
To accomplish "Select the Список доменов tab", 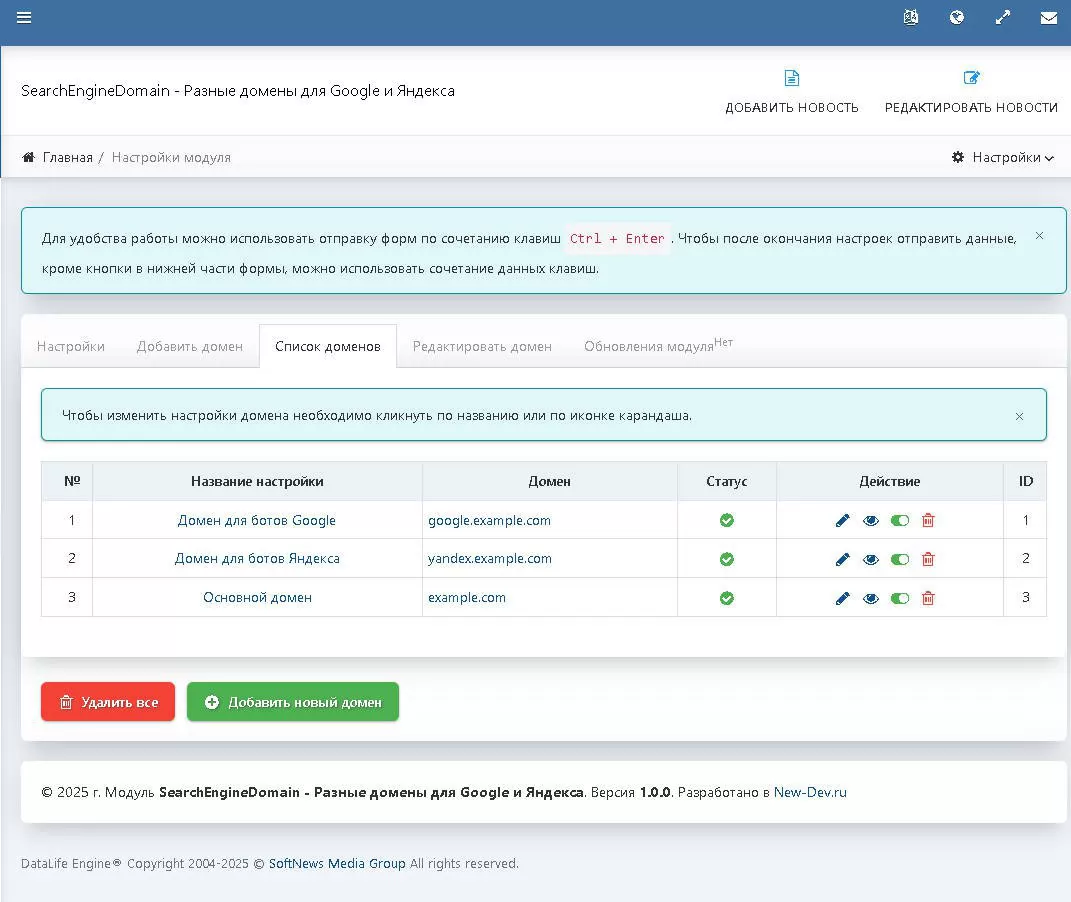I will (328, 346).
